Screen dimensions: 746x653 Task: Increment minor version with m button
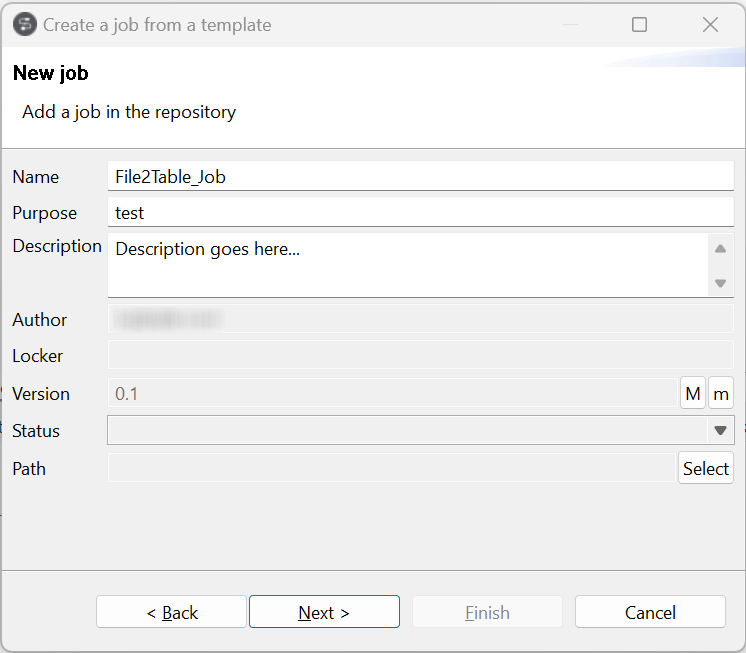(721, 393)
